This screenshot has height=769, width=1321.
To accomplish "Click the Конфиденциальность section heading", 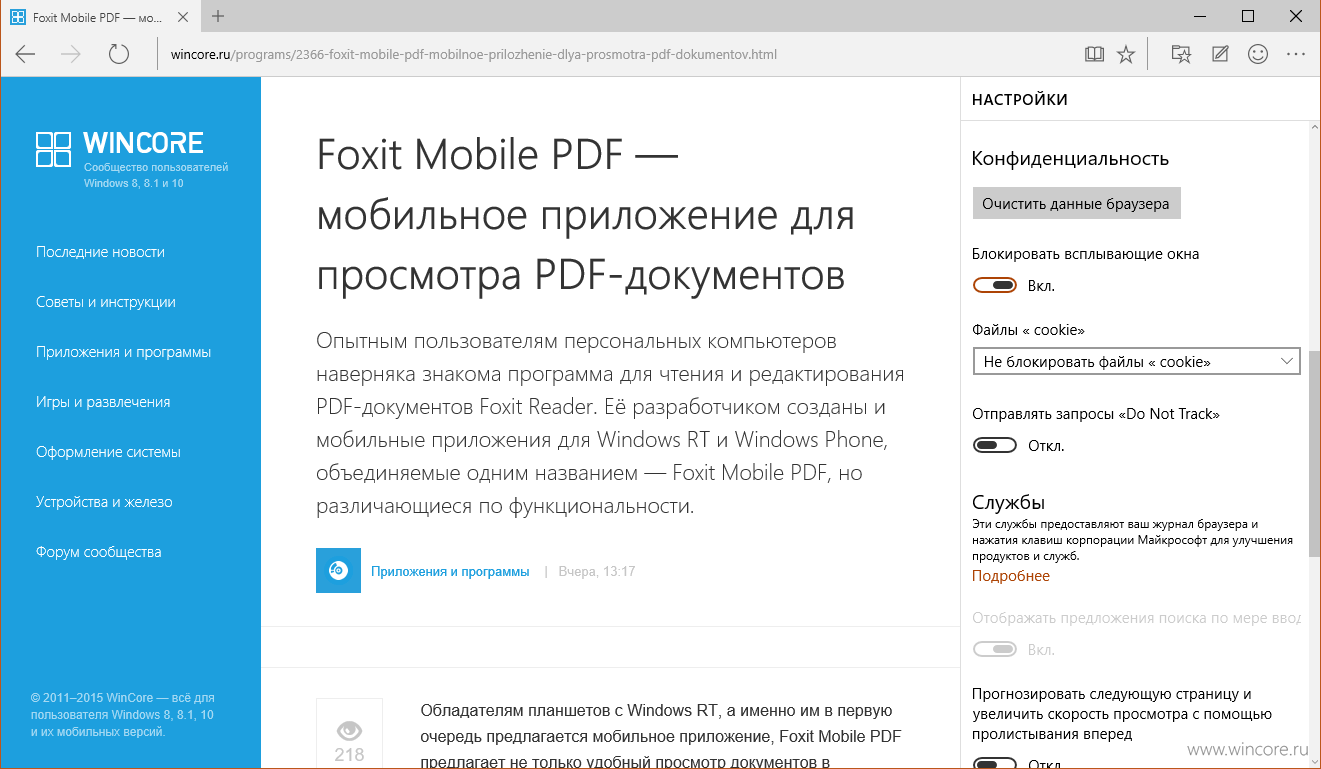I will point(1070,158).
